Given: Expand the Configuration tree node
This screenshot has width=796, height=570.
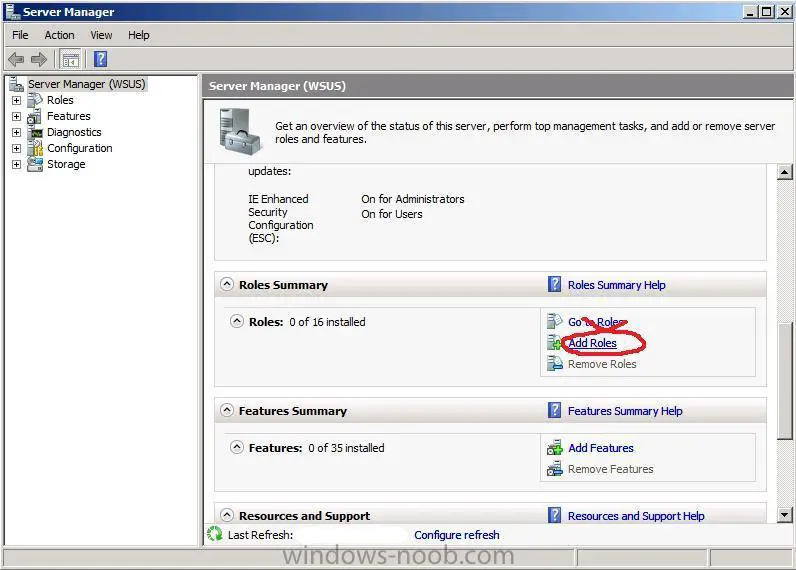Looking at the screenshot, I should [x=16, y=148].
